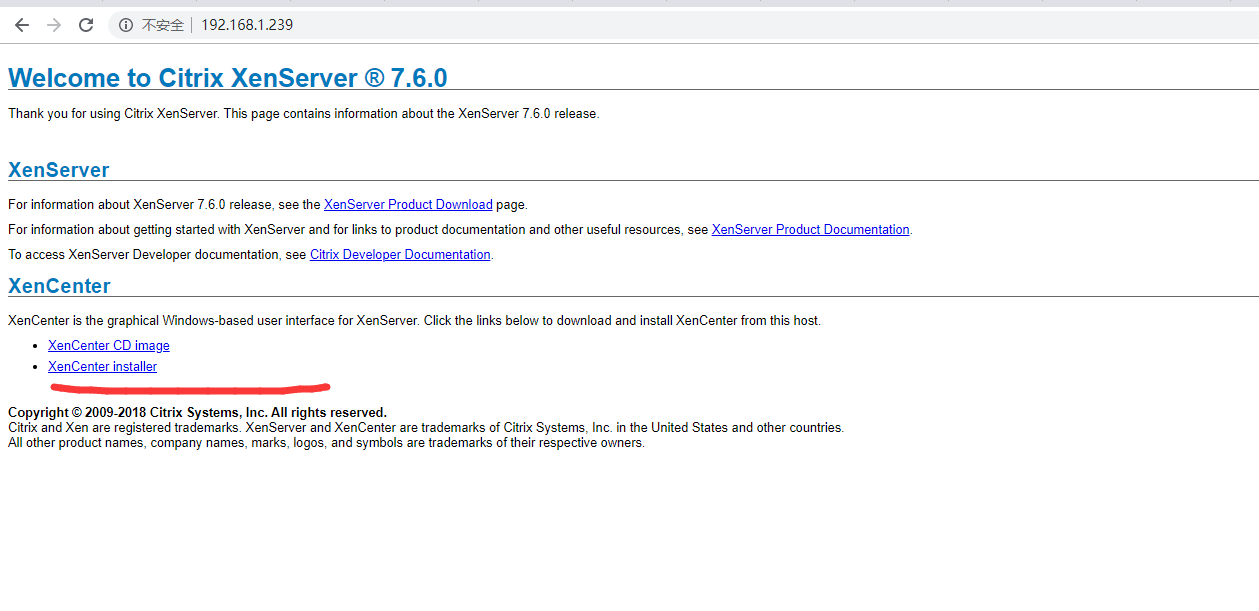Click the browser back arrow
This screenshot has height=611, width=1259.
coord(22,25)
